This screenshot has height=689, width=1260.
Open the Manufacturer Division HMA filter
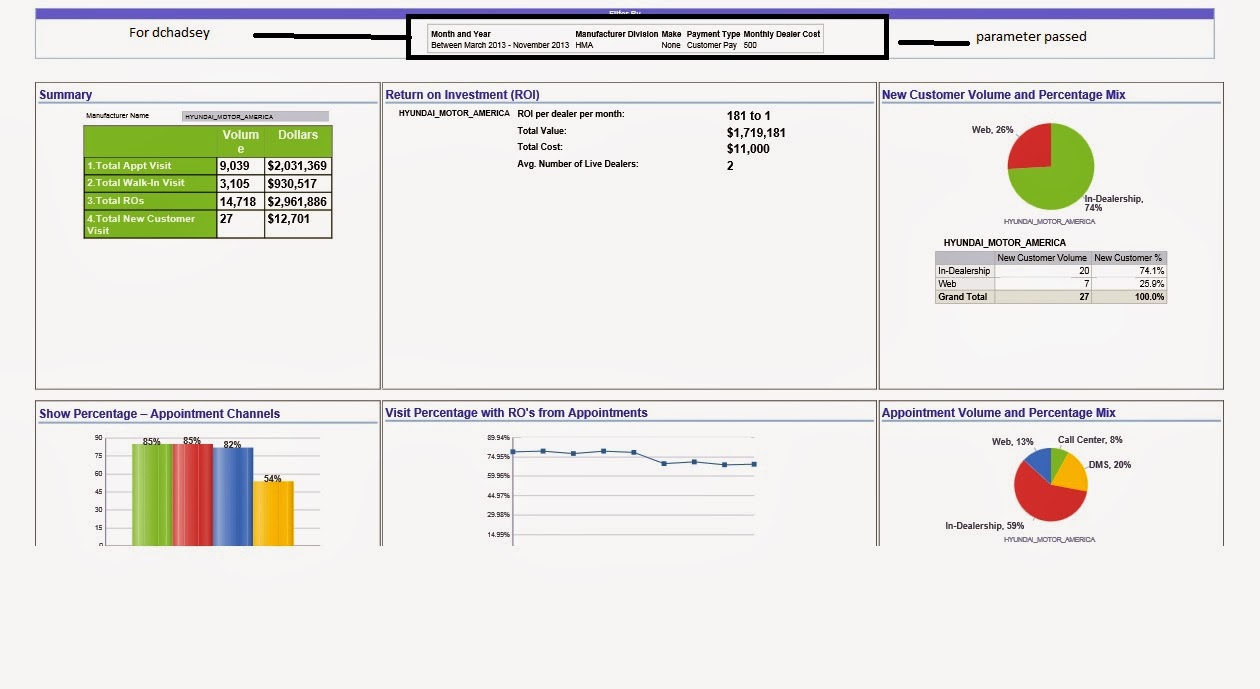(x=585, y=44)
